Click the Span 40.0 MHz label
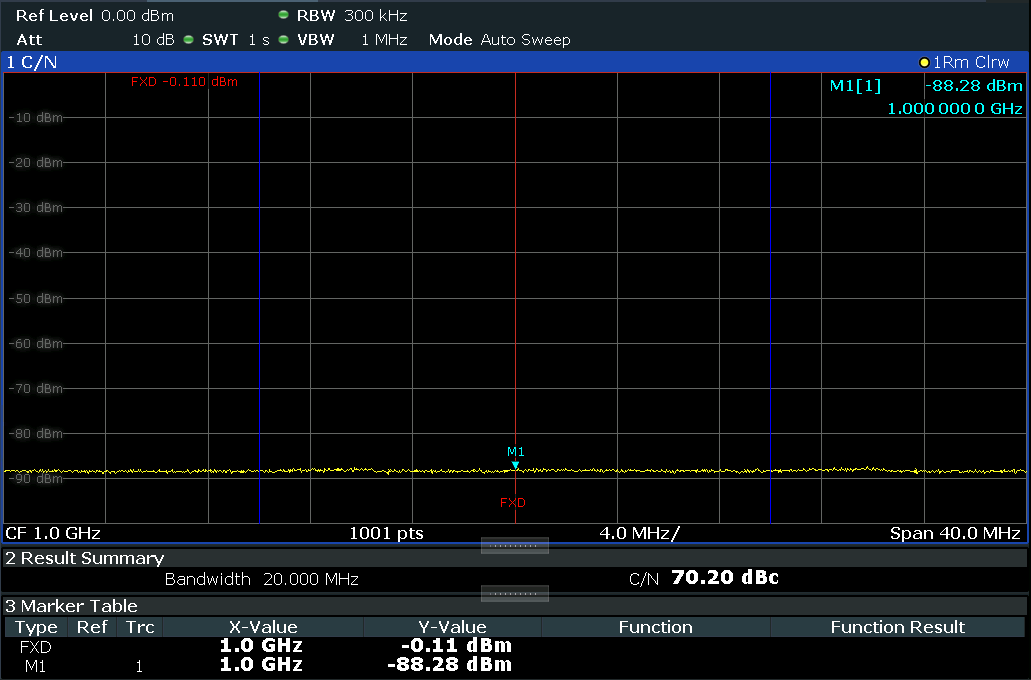 (954, 533)
